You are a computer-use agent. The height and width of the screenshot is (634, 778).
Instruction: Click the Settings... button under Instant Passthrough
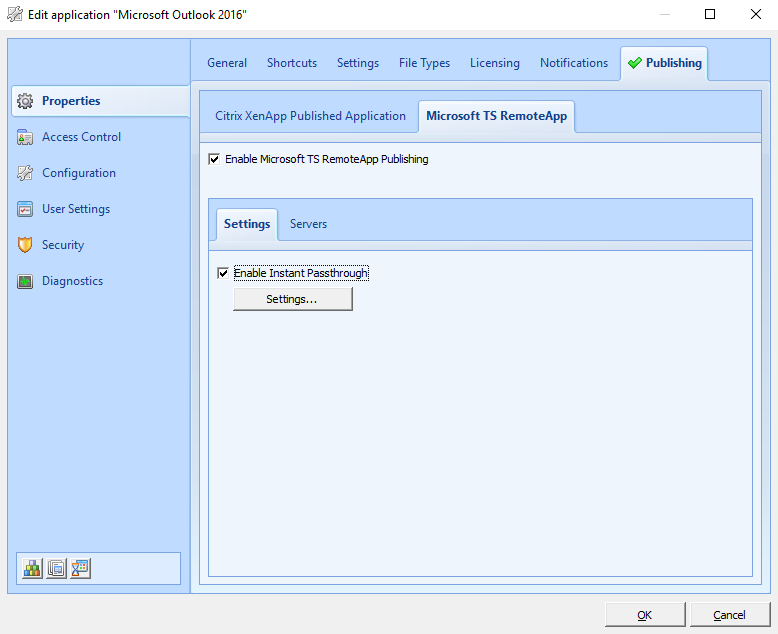pyautogui.click(x=293, y=299)
